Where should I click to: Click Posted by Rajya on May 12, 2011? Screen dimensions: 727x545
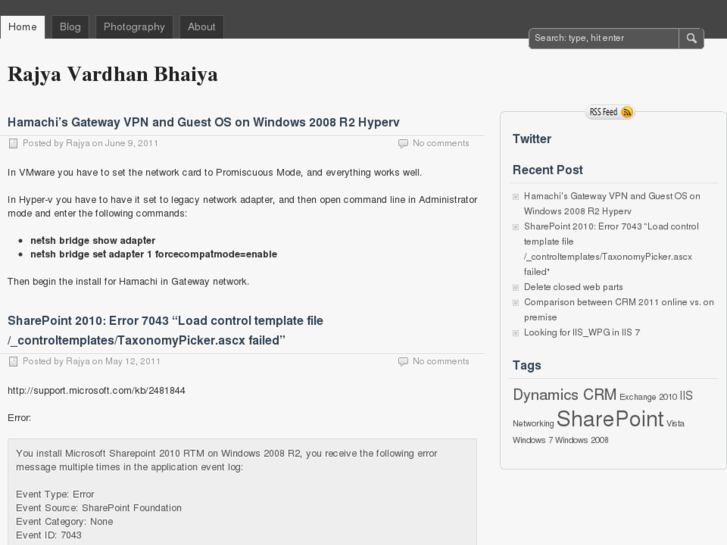point(91,361)
